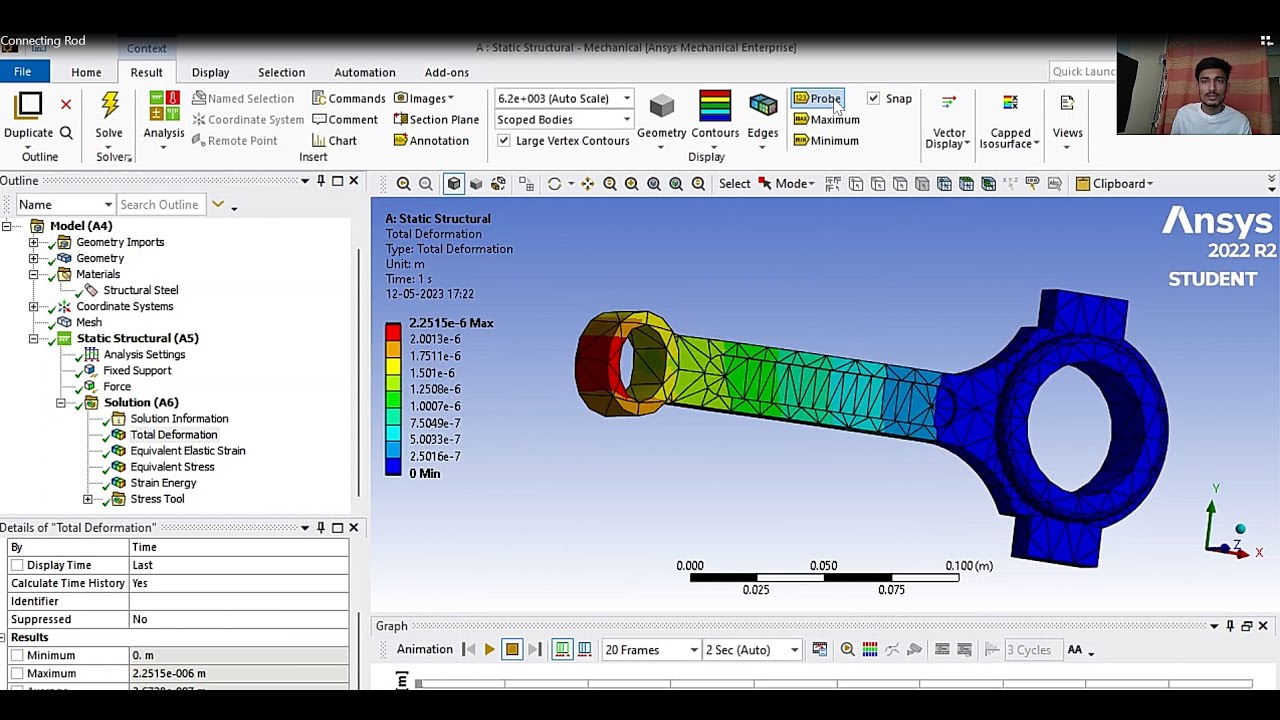1280x720 pixels.
Task: Click the Geometry display cube icon
Action: pos(661,106)
